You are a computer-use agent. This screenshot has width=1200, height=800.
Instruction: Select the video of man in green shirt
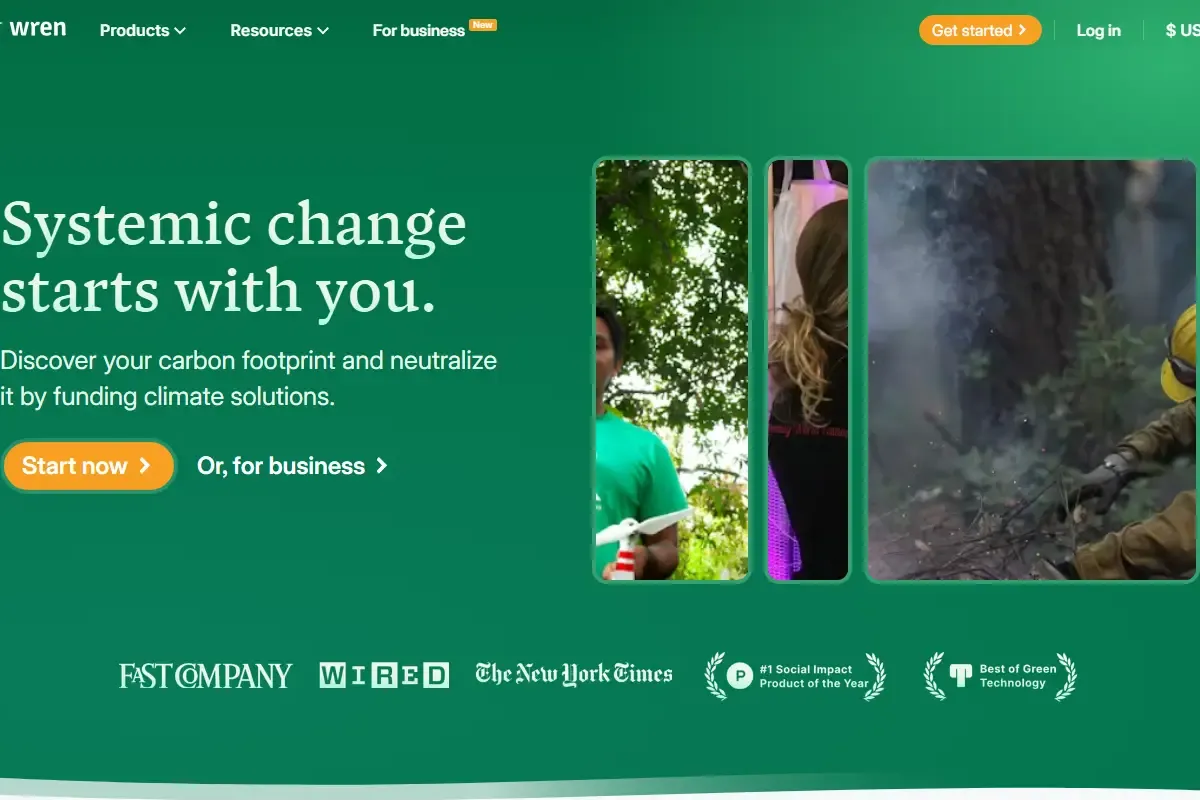[x=672, y=370]
